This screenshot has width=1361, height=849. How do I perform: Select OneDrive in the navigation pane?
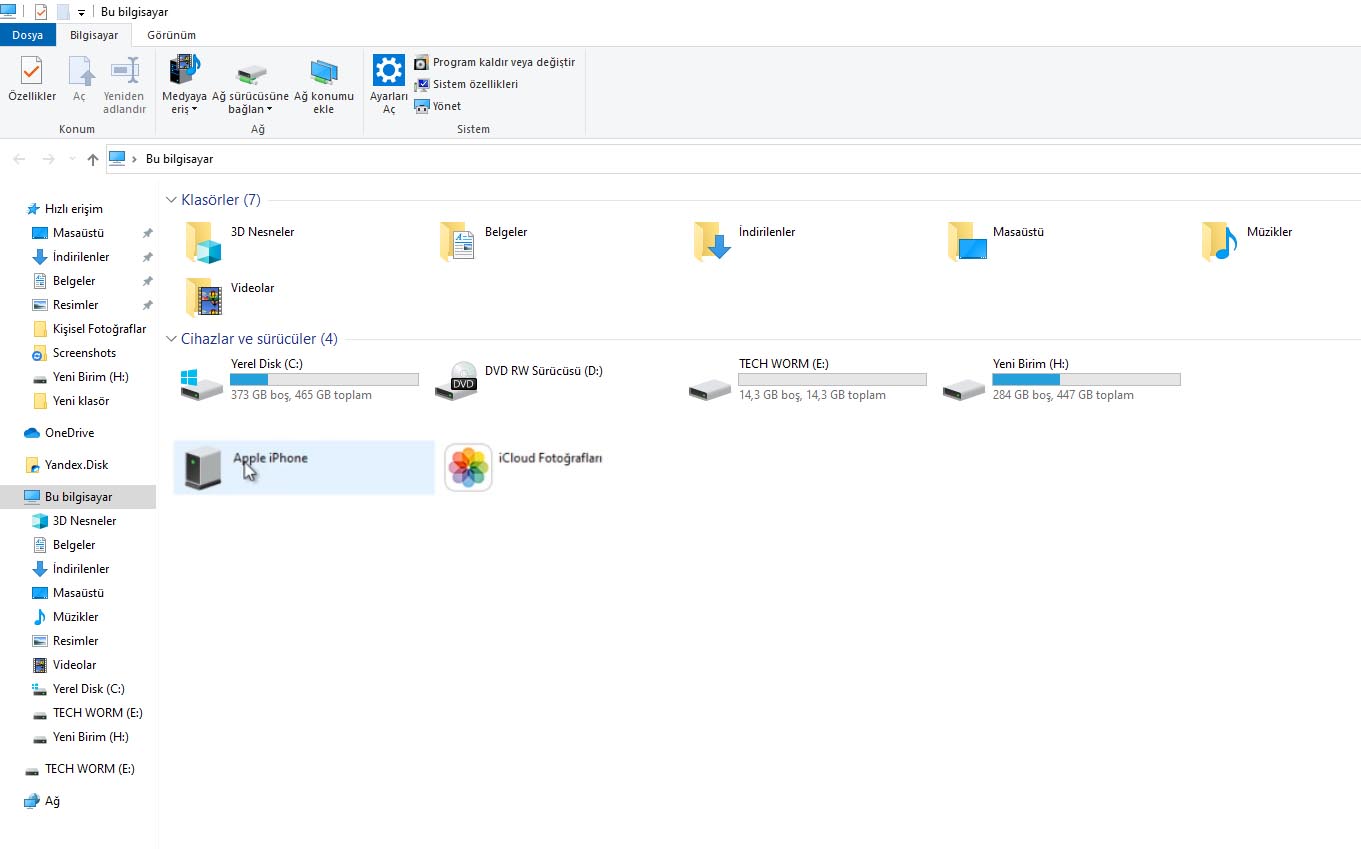[x=69, y=433]
